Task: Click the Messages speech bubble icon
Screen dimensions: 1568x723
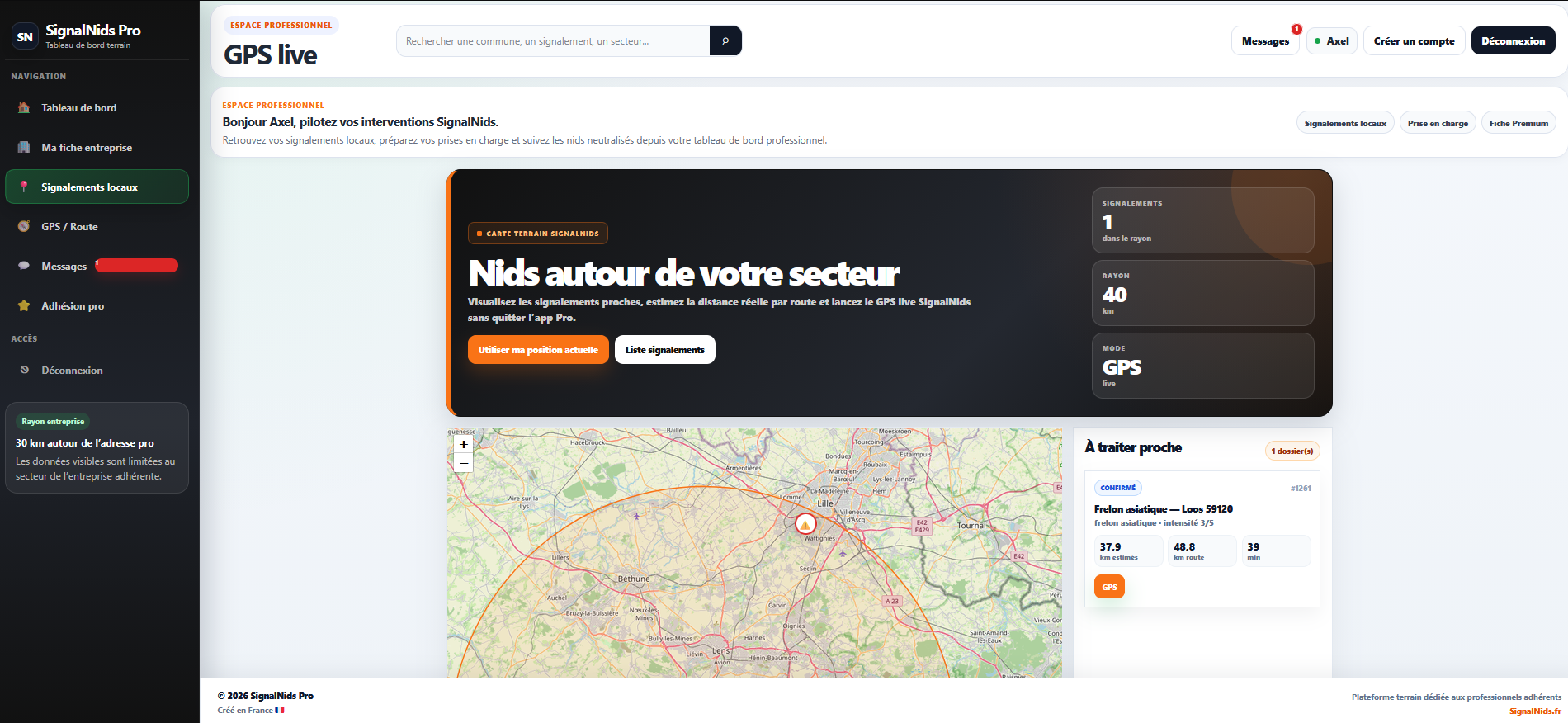Action: pos(24,266)
